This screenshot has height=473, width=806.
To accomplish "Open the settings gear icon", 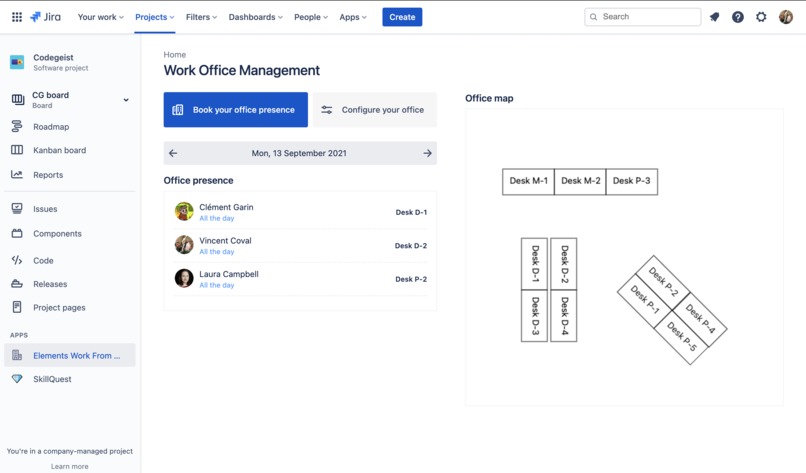I will click(x=761, y=17).
